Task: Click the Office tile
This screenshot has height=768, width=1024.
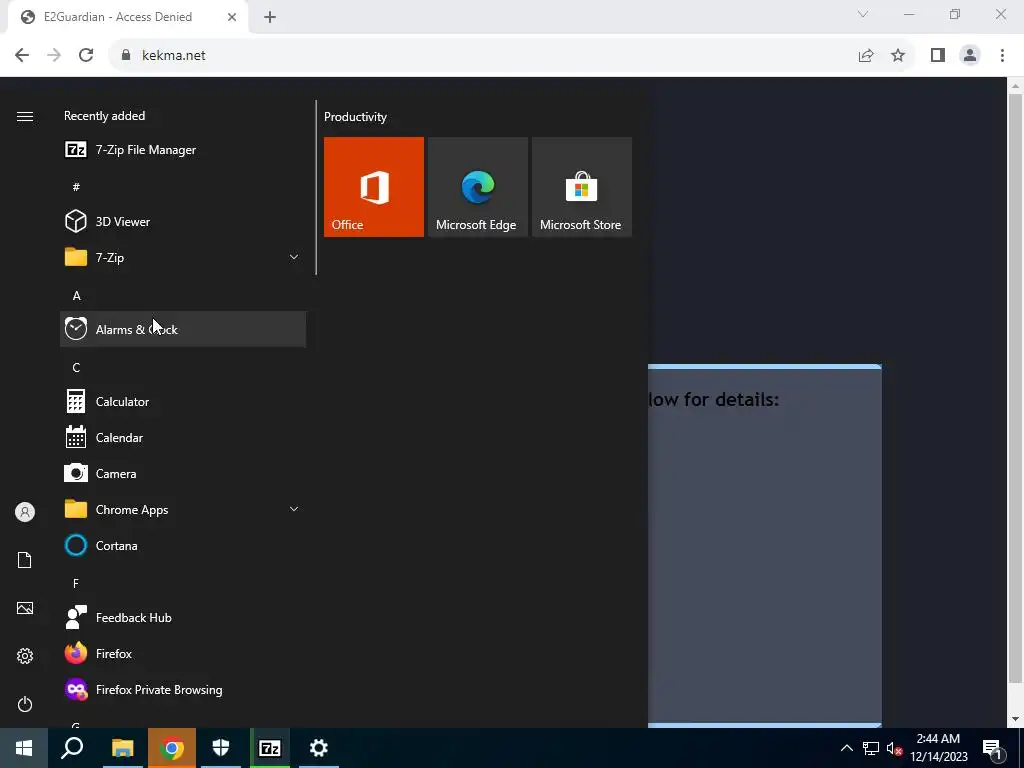Action: (374, 187)
